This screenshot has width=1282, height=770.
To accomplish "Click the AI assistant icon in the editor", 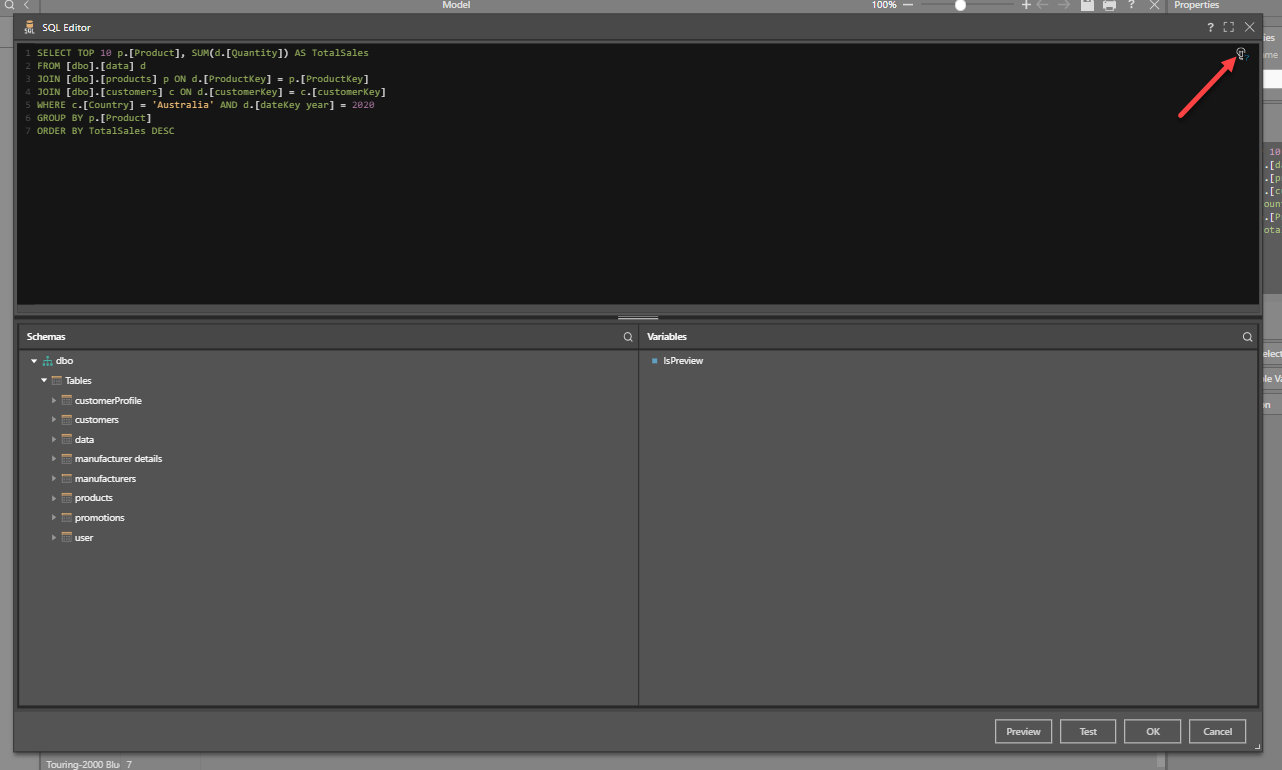I will (1241, 54).
